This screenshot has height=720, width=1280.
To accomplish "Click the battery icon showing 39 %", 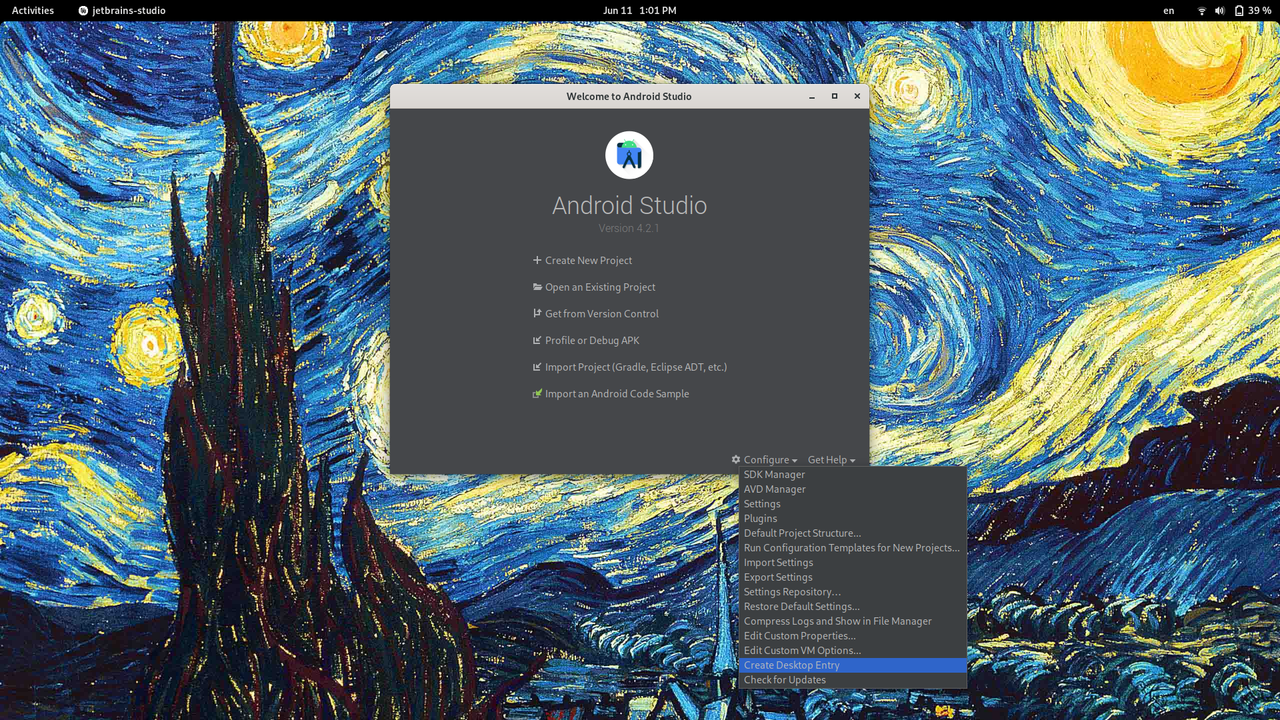I will (x=1239, y=10).
